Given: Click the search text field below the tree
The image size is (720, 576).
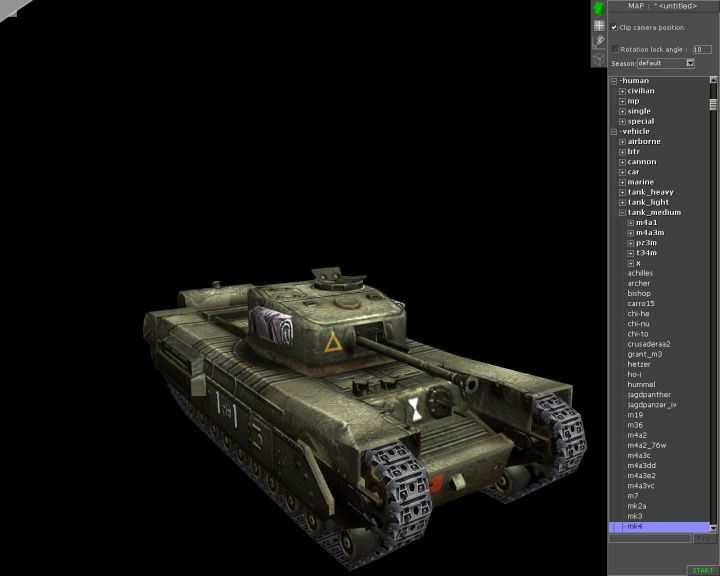Looking at the screenshot, I should click(650, 538).
